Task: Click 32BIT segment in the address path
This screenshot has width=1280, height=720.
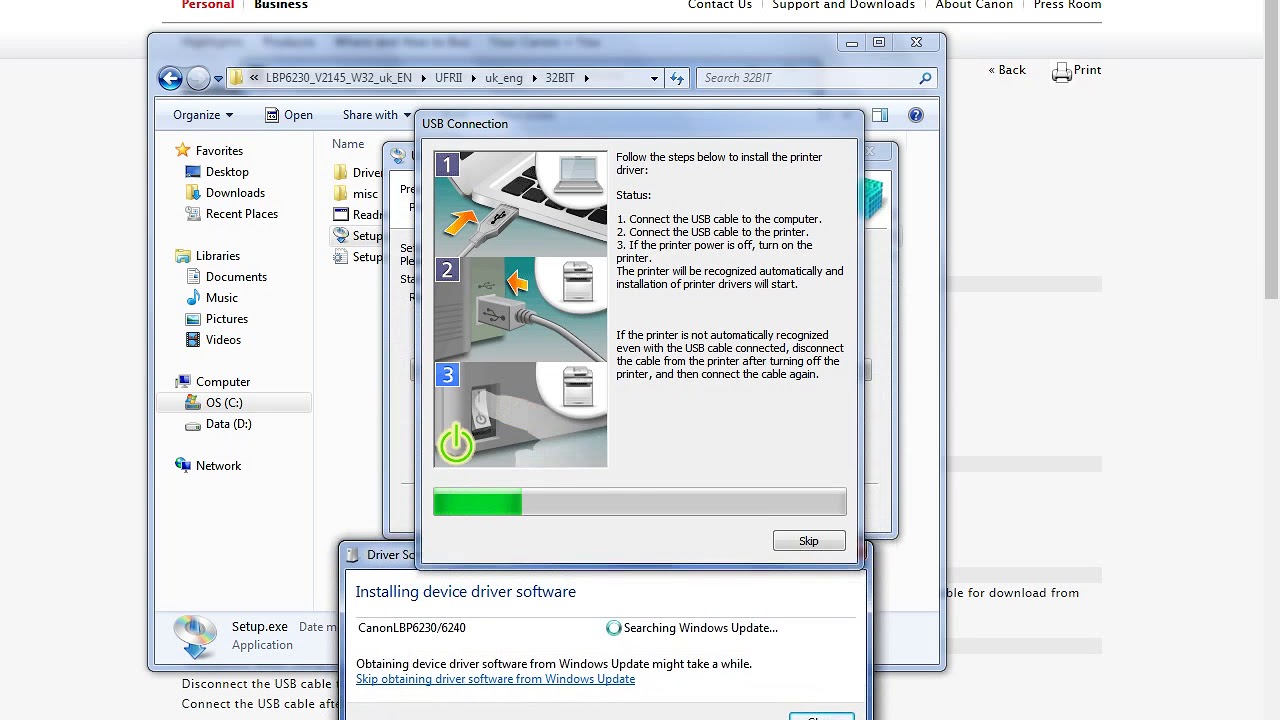Action: pos(560,78)
